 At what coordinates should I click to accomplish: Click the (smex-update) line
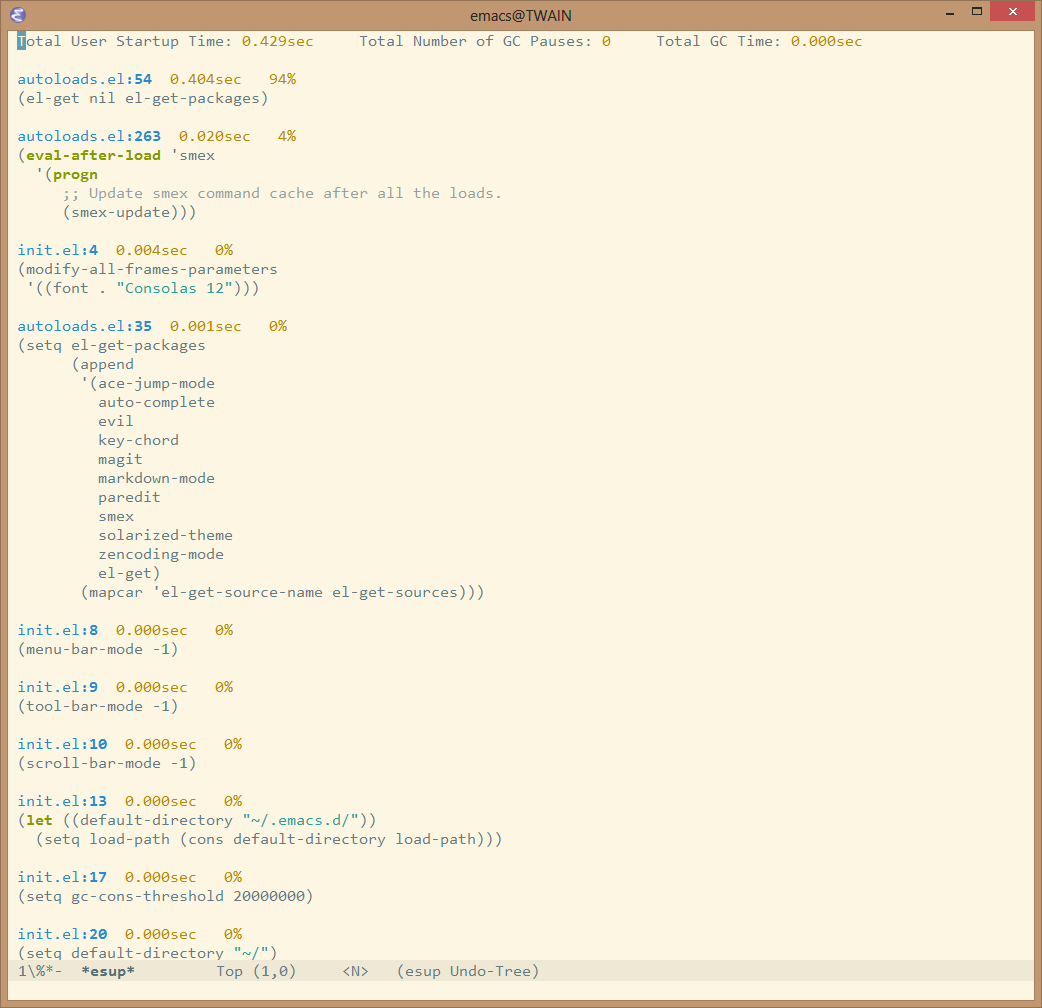pos(130,213)
